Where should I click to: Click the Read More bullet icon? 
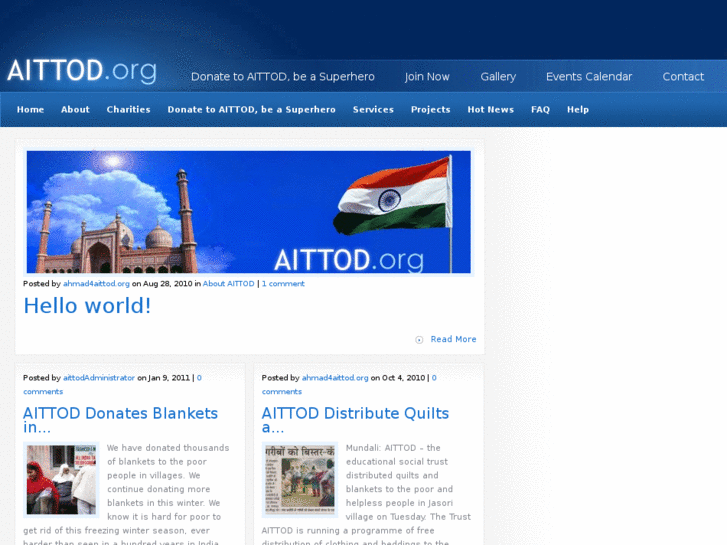(x=419, y=340)
